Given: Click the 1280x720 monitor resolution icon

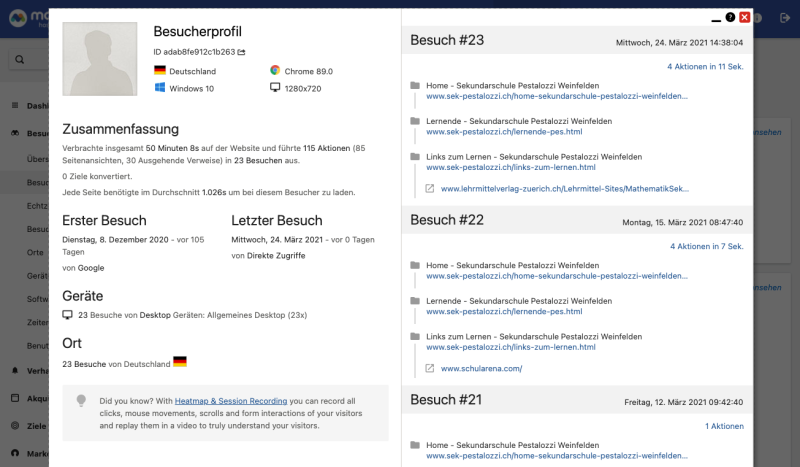Looking at the screenshot, I should tap(275, 88).
